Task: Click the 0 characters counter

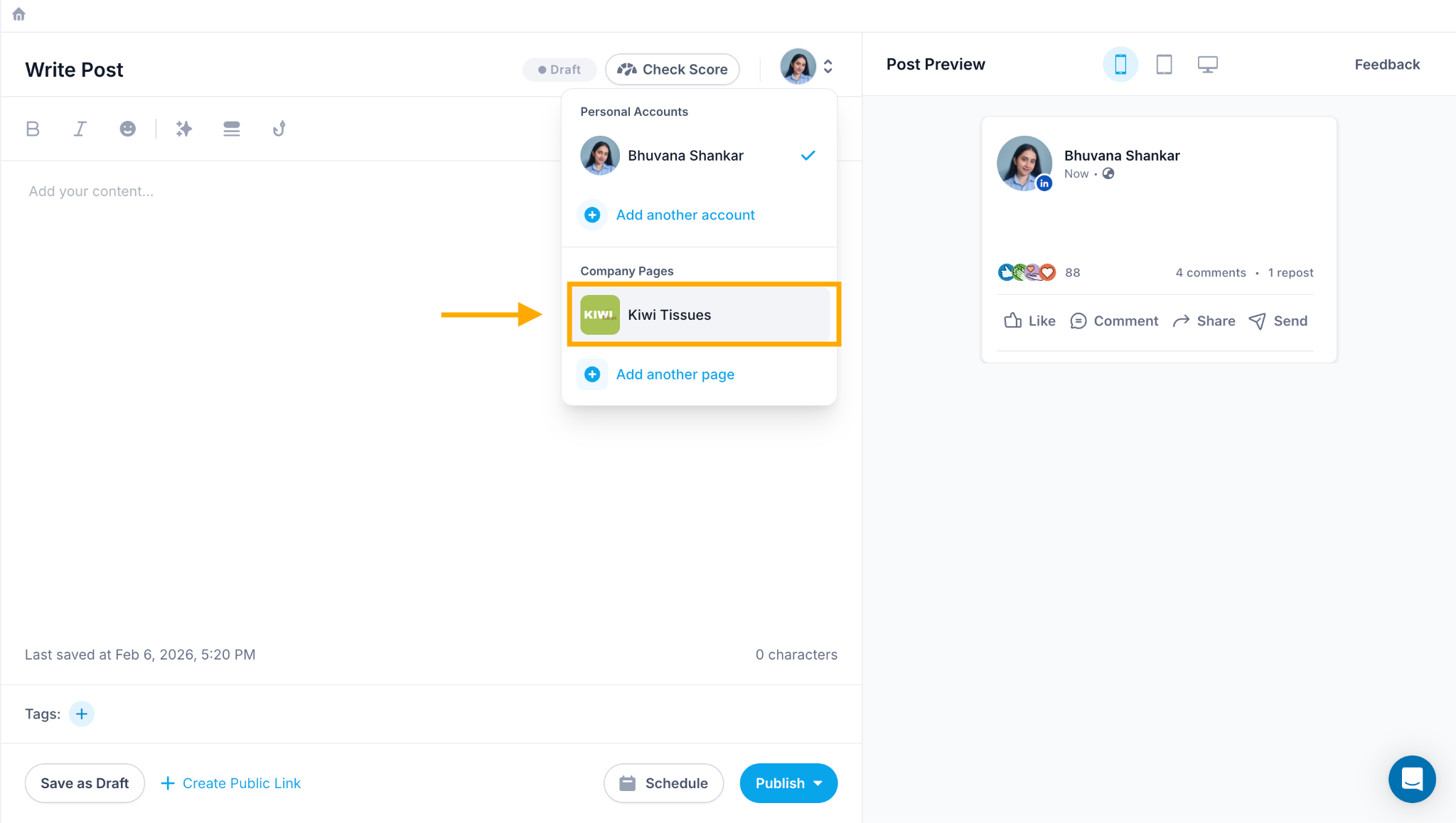Action: pyautogui.click(x=796, y=655)
